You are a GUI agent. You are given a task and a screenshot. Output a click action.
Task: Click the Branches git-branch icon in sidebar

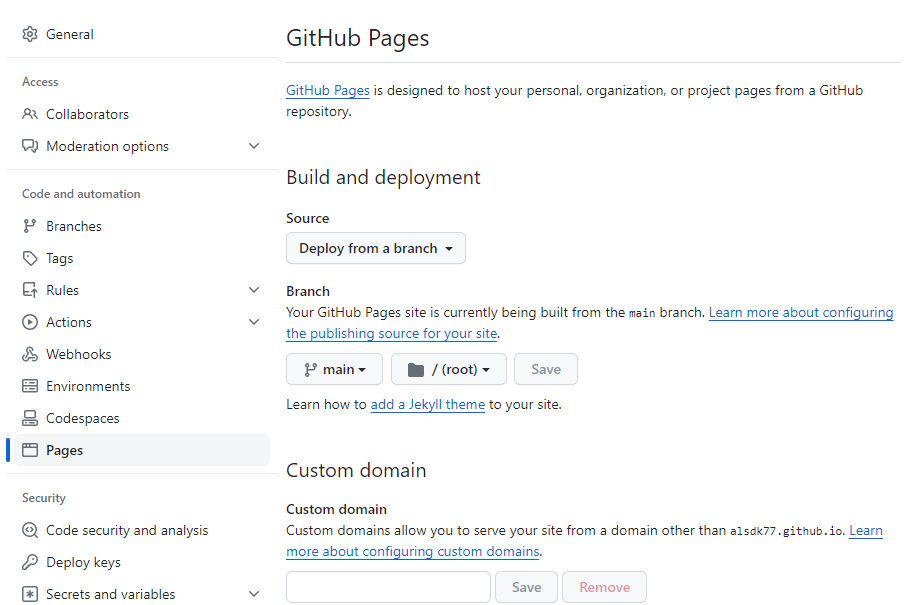coord(30,226)
